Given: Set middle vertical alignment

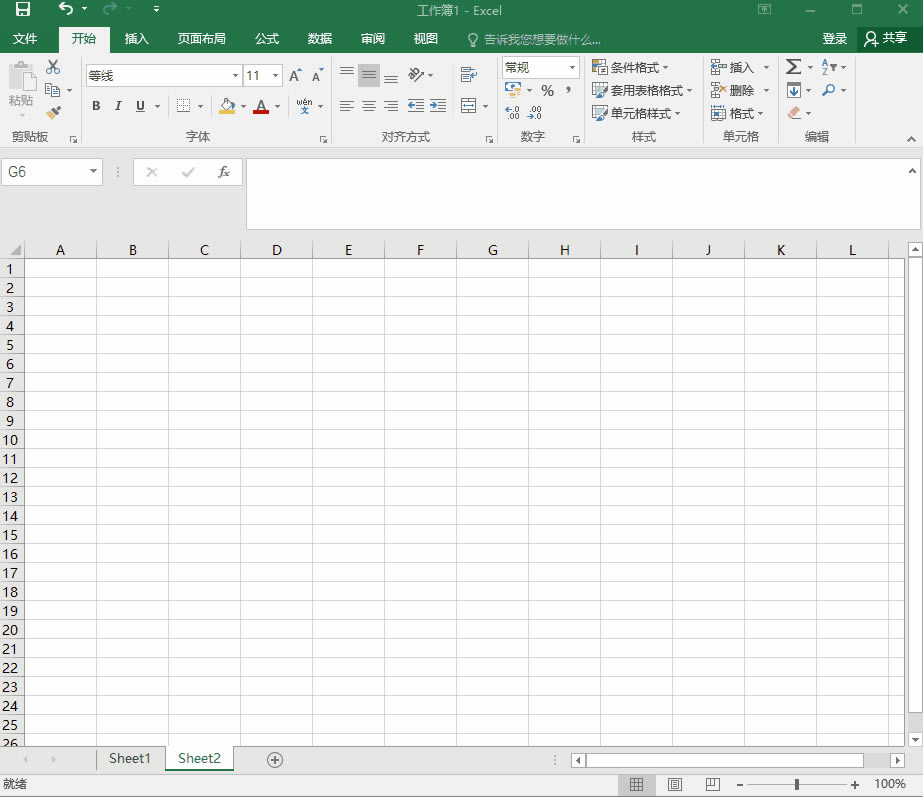Looking at the screenshot, I should point(369,75).
